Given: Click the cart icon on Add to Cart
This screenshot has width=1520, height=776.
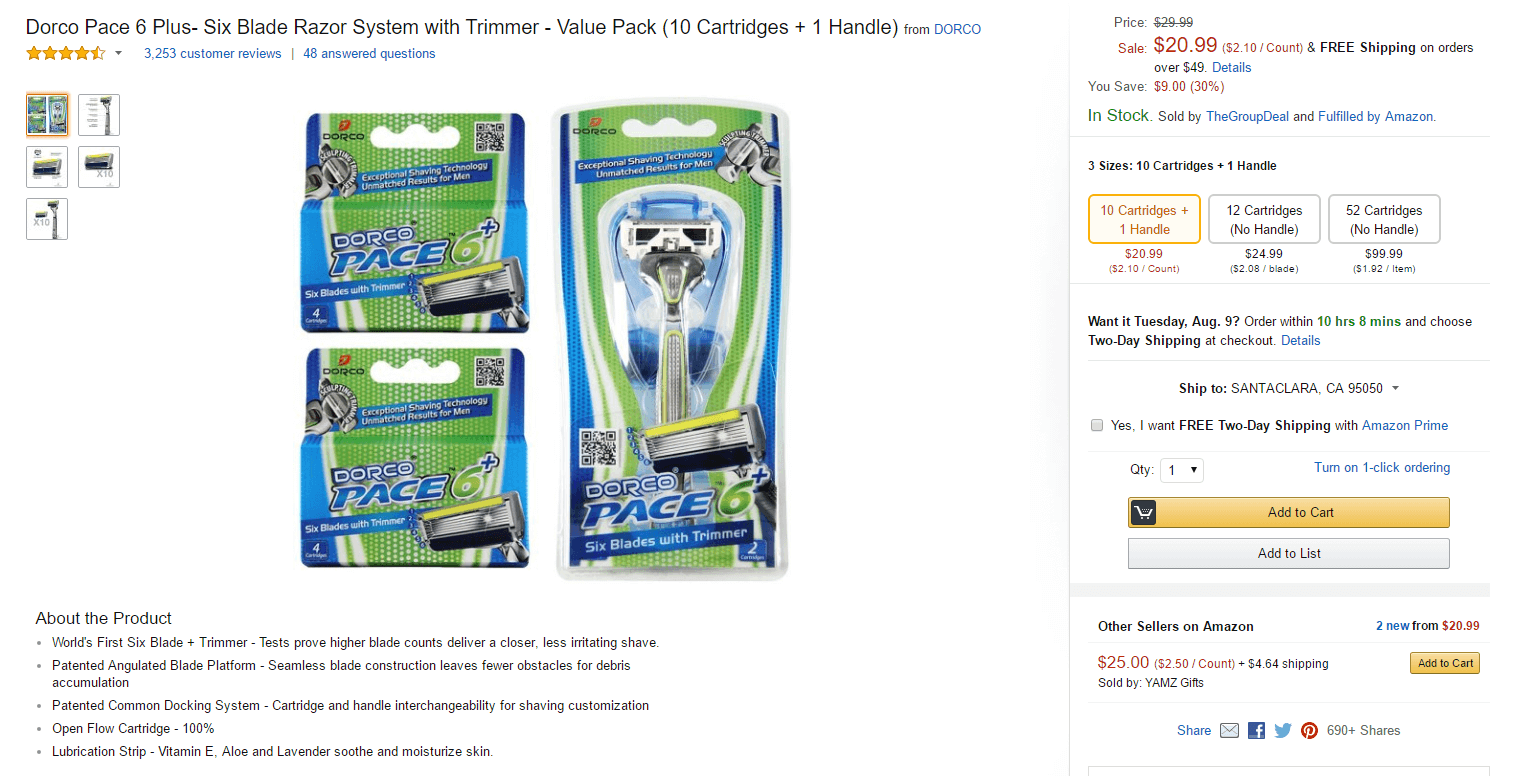Looking at the screenshot, I should pos(1143,513).
